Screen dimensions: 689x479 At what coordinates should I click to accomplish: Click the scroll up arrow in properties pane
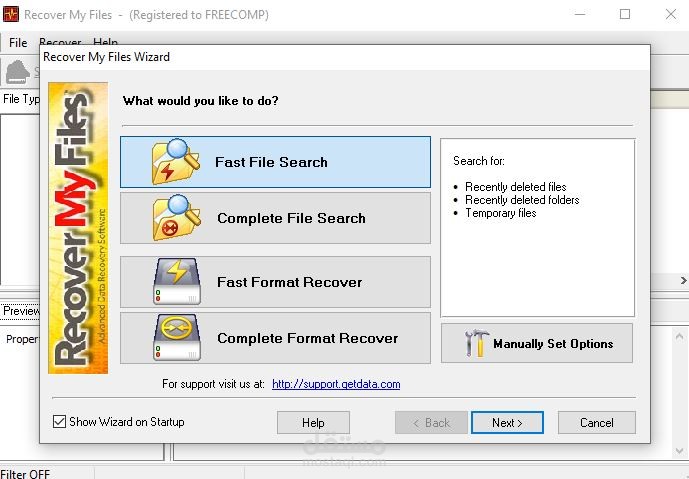click(679, 337)
